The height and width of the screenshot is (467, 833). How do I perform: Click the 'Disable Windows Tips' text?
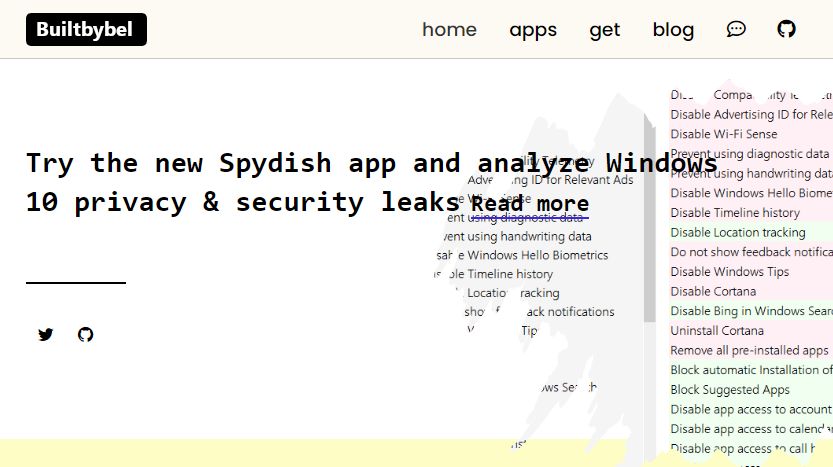729,271
